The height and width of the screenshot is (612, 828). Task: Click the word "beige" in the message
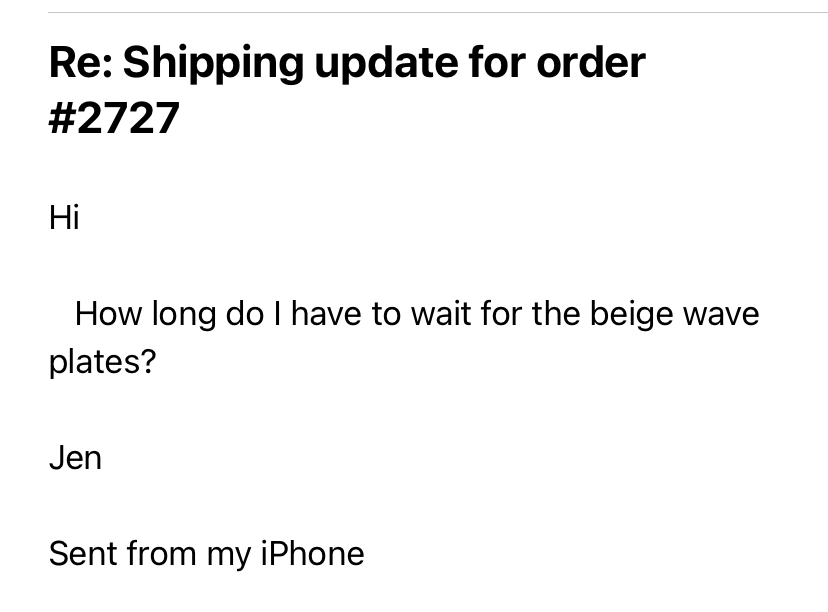632,316
